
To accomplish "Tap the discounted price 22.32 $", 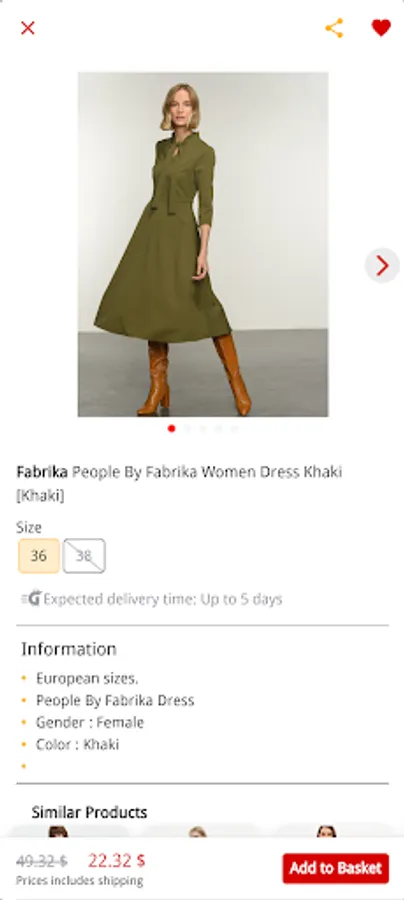I will click(116, 860).
